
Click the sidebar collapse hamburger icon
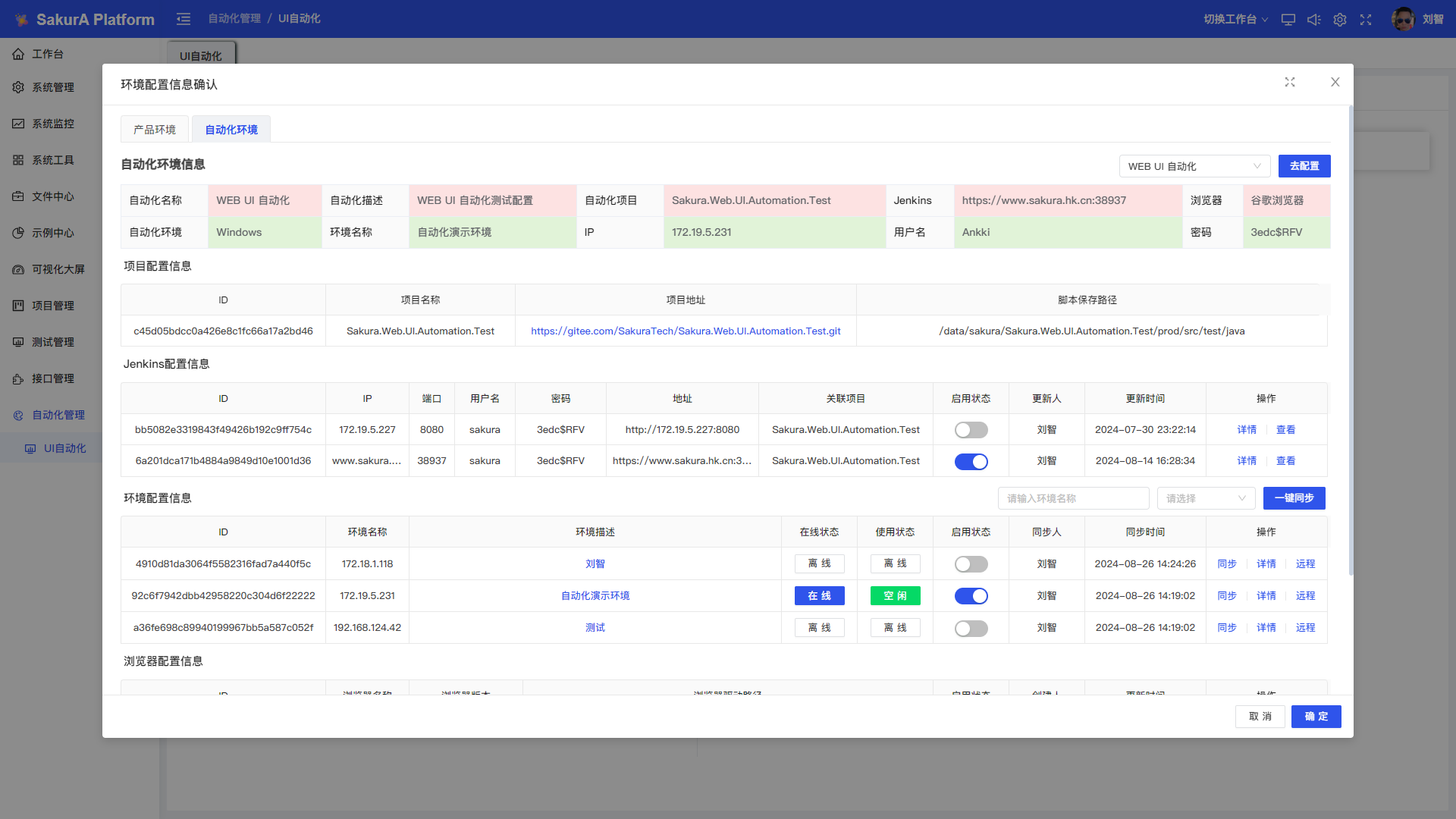coord(184,19)
